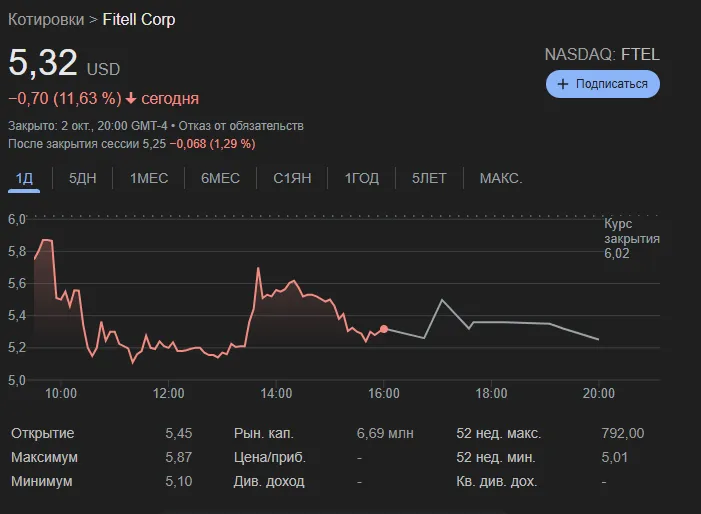Select the 1Д time range tab
The width and height of the screenshot is (701, 514).
[24, 178]
